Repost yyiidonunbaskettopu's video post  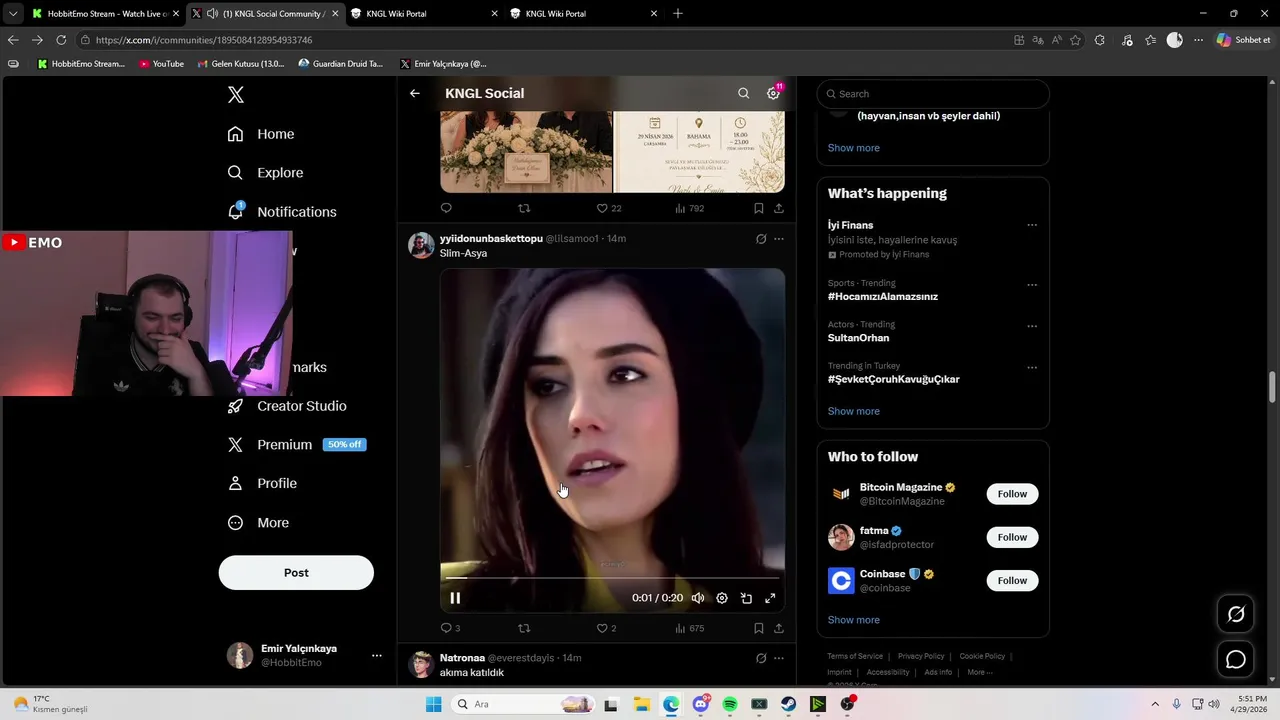(x=524, y=628)
